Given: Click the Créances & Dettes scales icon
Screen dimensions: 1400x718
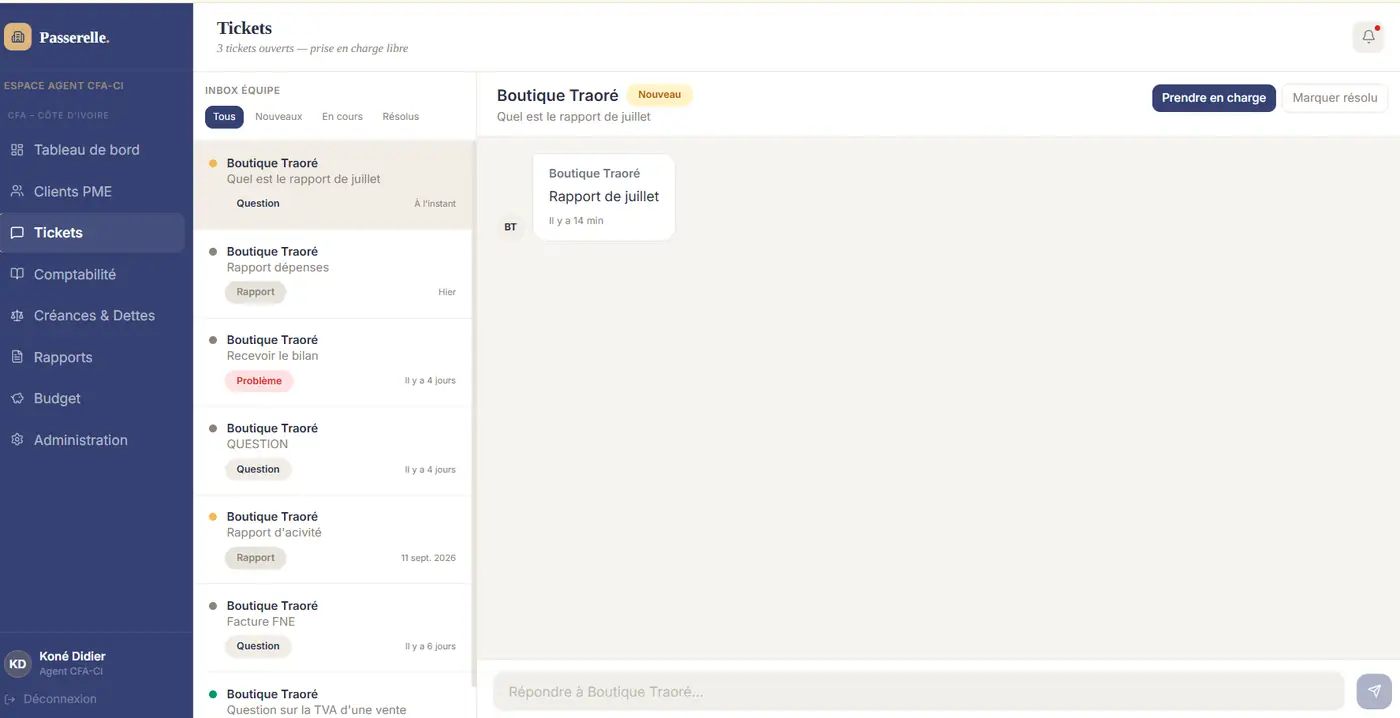Looking at the screenshot, I should (17, 315).
